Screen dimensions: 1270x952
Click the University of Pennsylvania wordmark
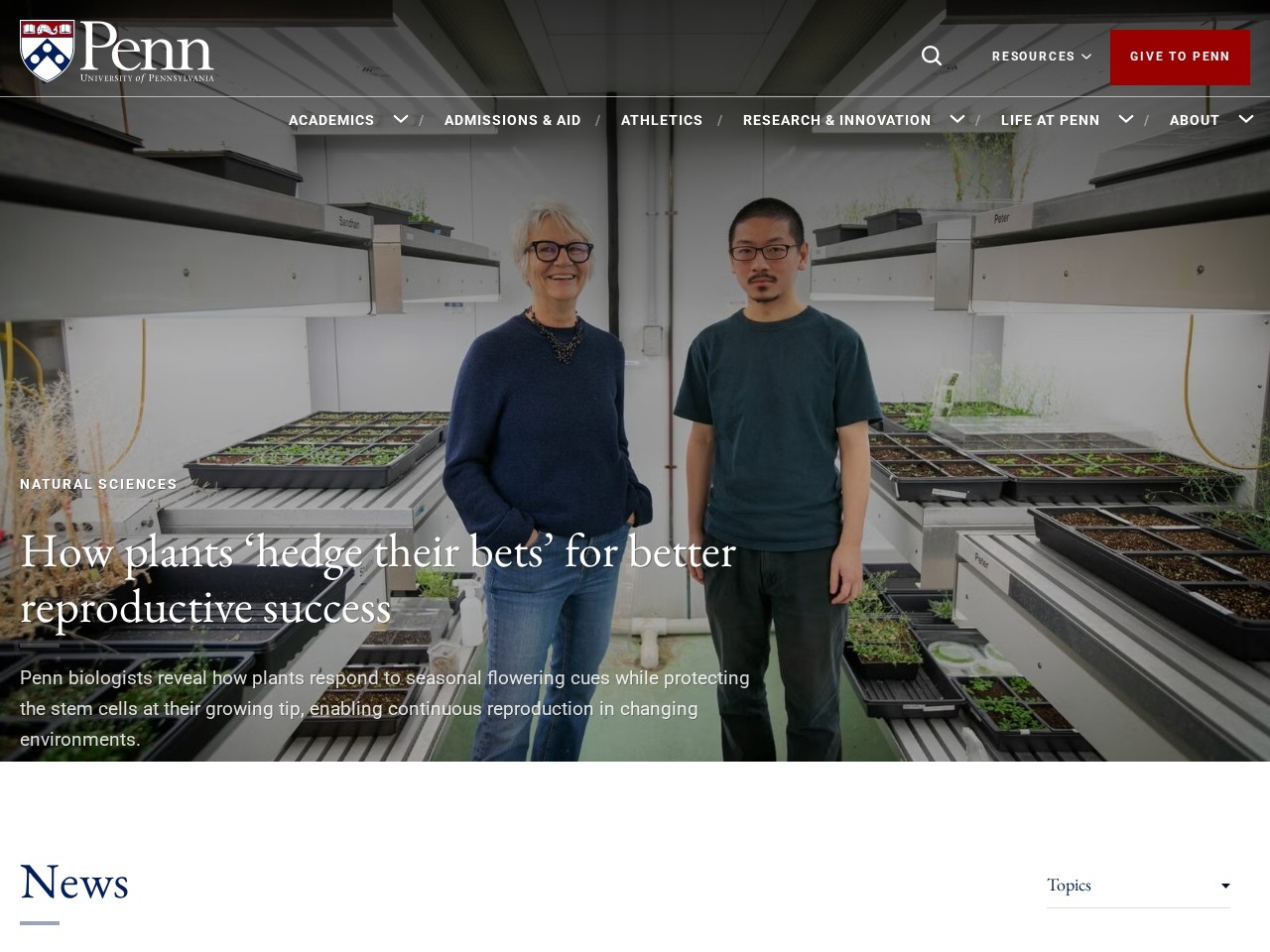click(x=147, y=54)
